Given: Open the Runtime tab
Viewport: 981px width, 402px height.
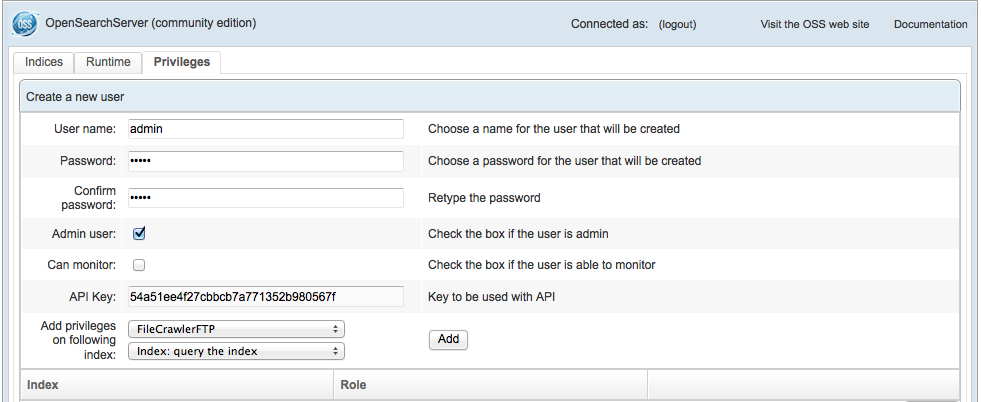Looking at the screenshot, I should click(x=108, y=62).
